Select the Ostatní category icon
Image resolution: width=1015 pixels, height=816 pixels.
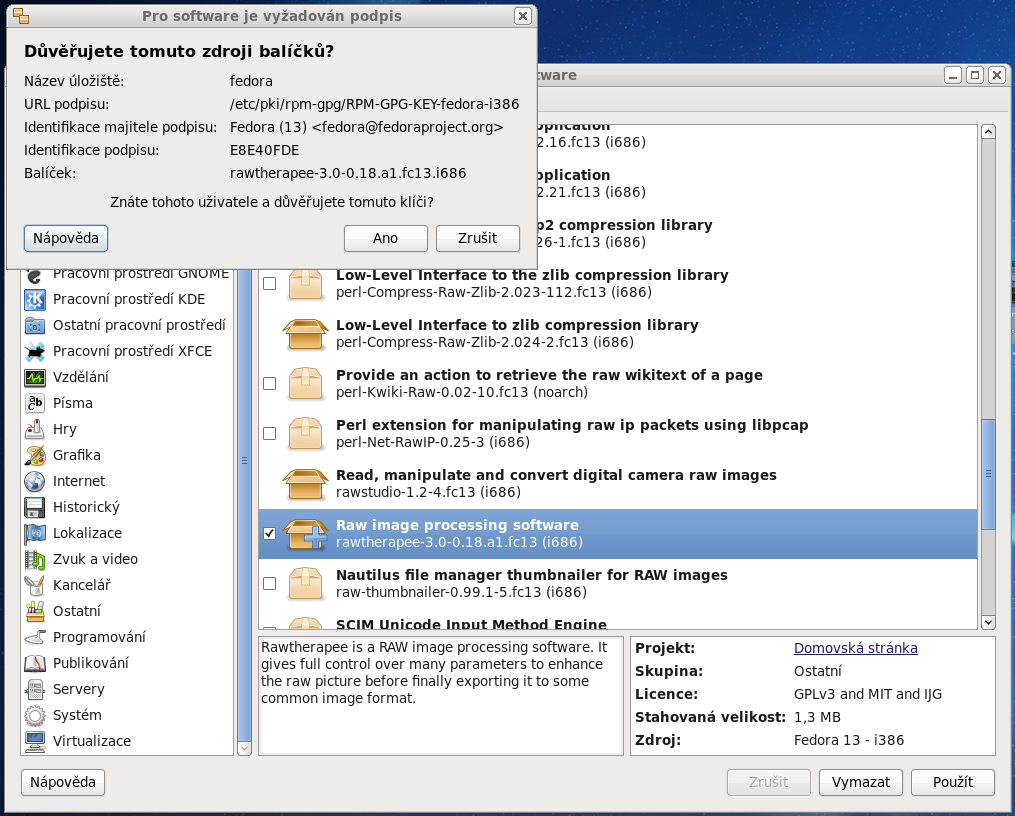point(35,611)
